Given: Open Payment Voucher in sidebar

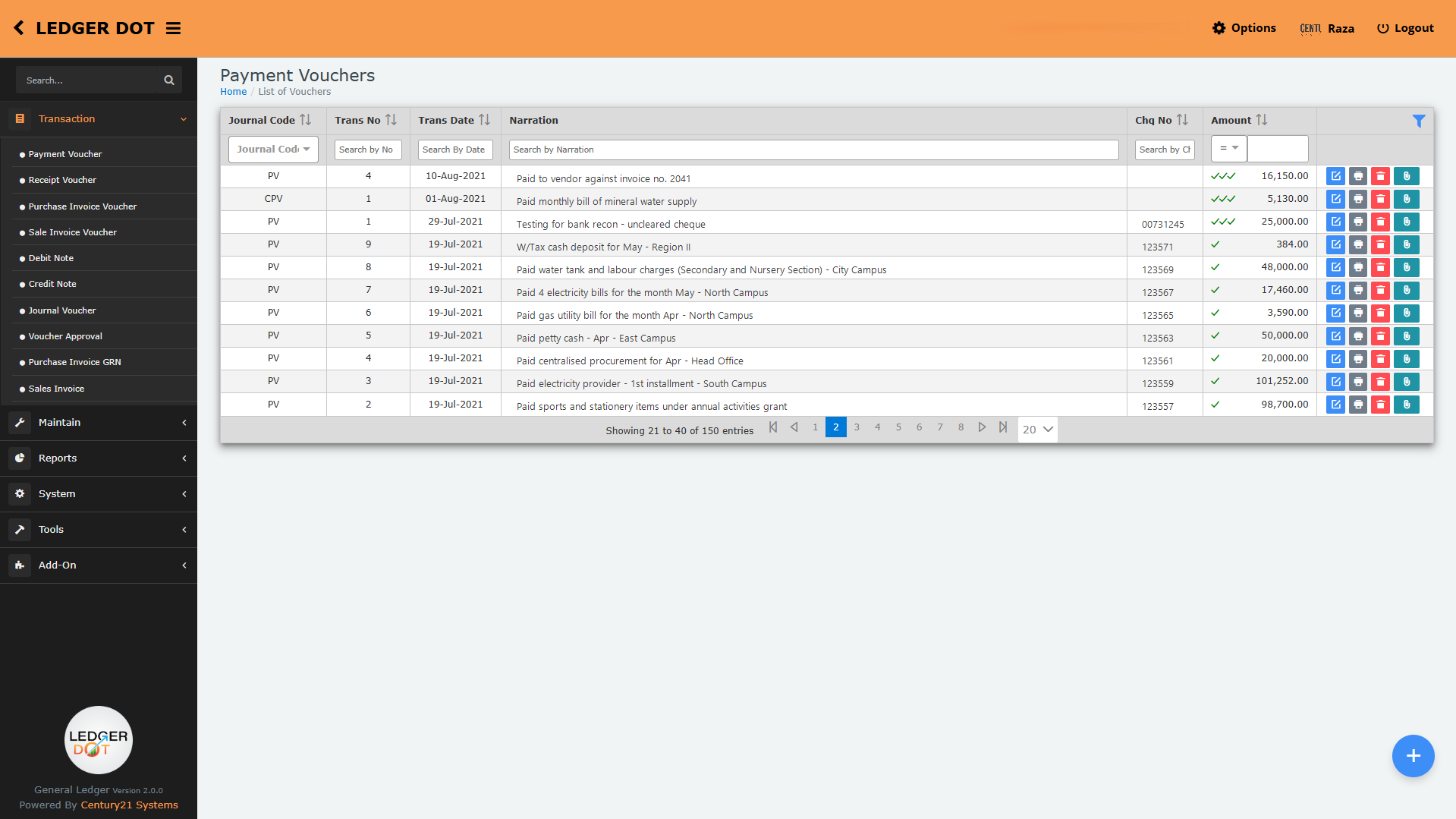Looking at the screenshot, I should tap(65, 154).
